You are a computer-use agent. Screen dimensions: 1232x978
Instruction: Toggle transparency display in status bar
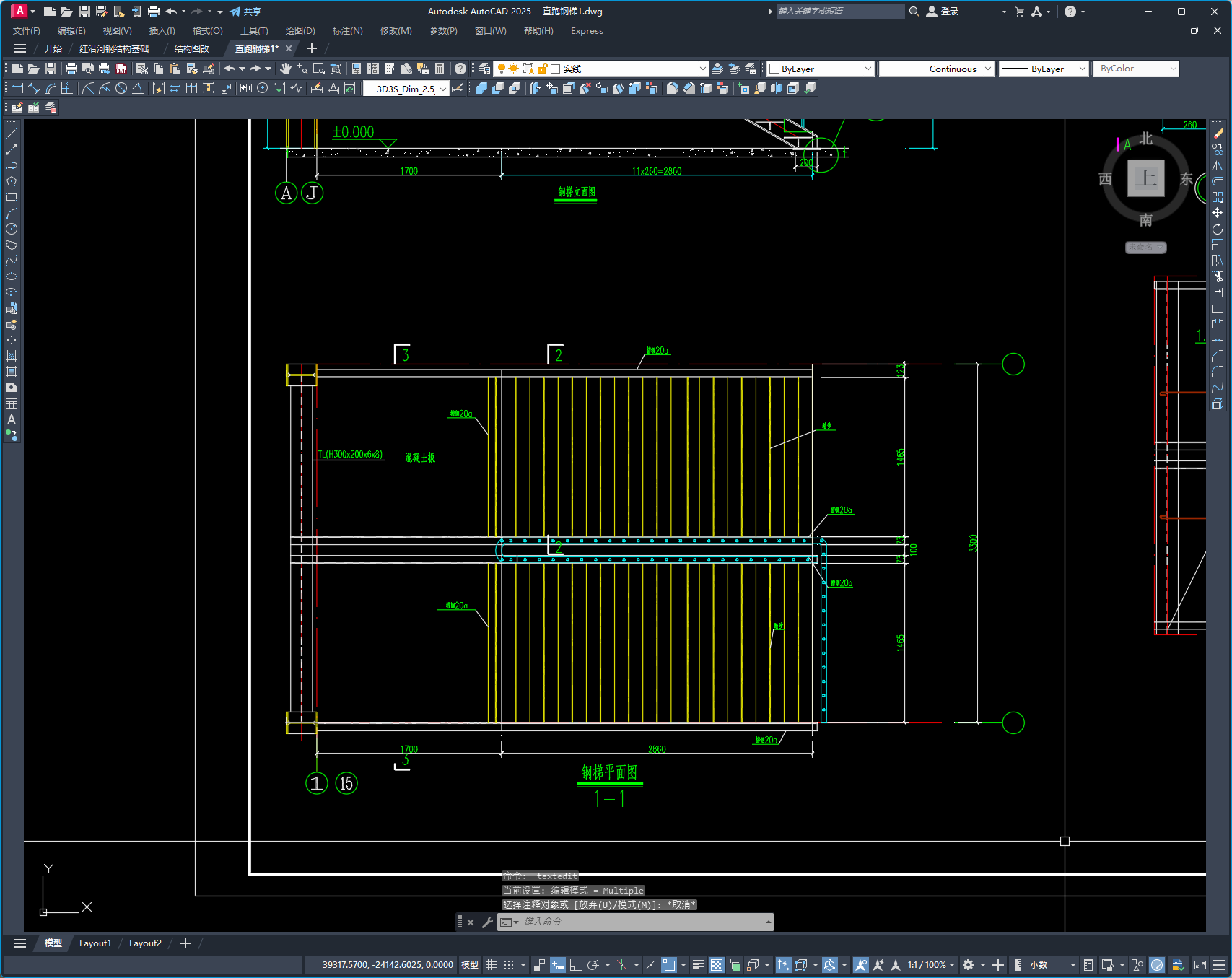tap(717, 965)
